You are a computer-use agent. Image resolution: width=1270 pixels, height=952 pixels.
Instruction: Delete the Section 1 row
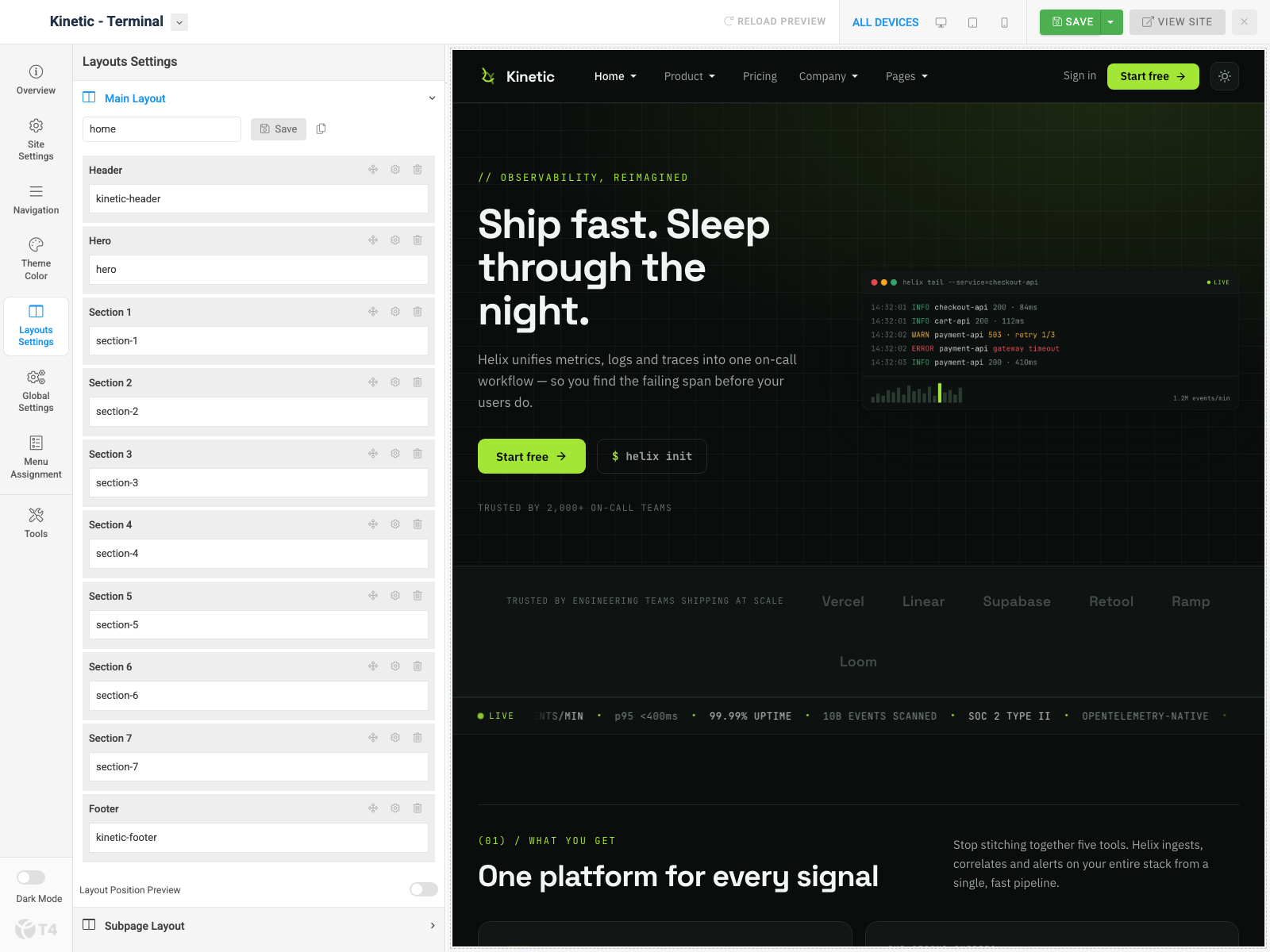(418, 312)
